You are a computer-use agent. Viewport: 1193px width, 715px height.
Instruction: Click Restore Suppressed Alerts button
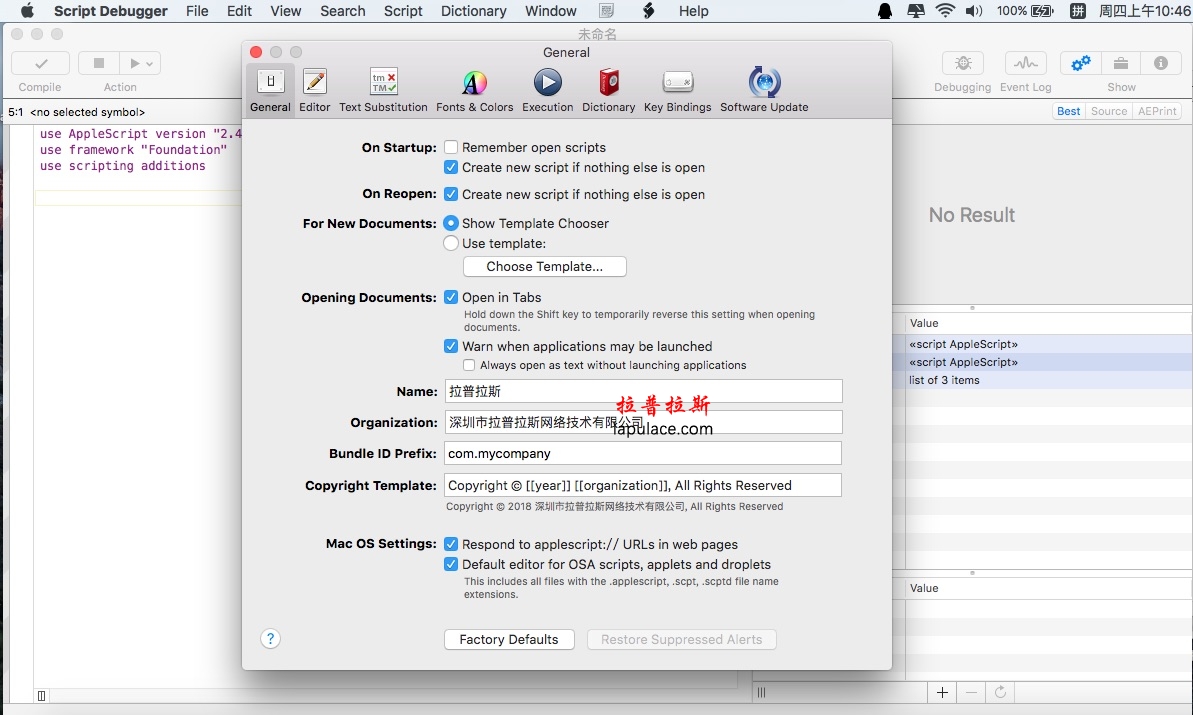pyautogui.click(x=682, y=640)
